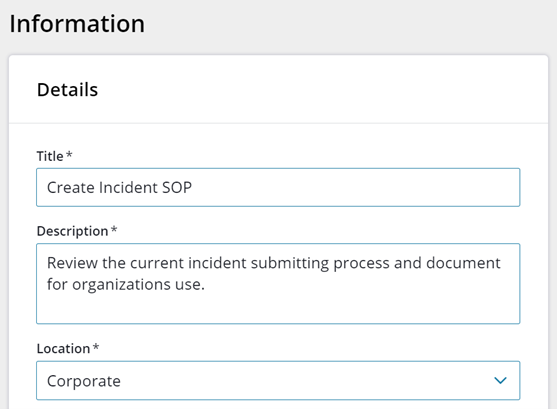
Task: Click the chevron arrow in the Location field
Action: click(x=500, y=381)
